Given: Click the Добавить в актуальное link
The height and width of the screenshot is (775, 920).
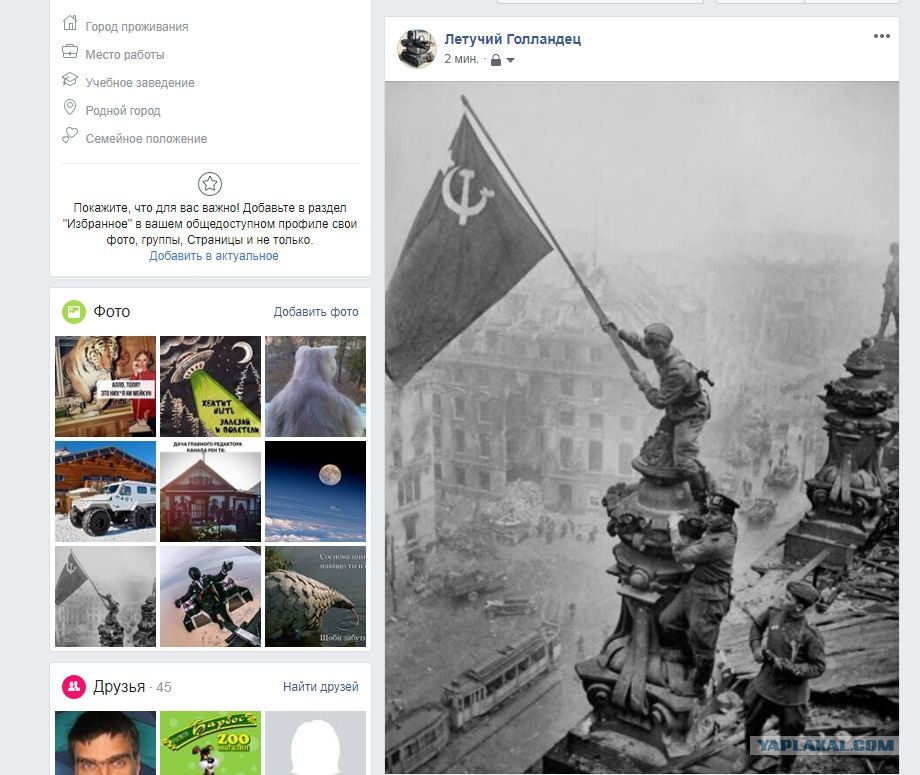Looking at the screenshot, I should 214,256.
